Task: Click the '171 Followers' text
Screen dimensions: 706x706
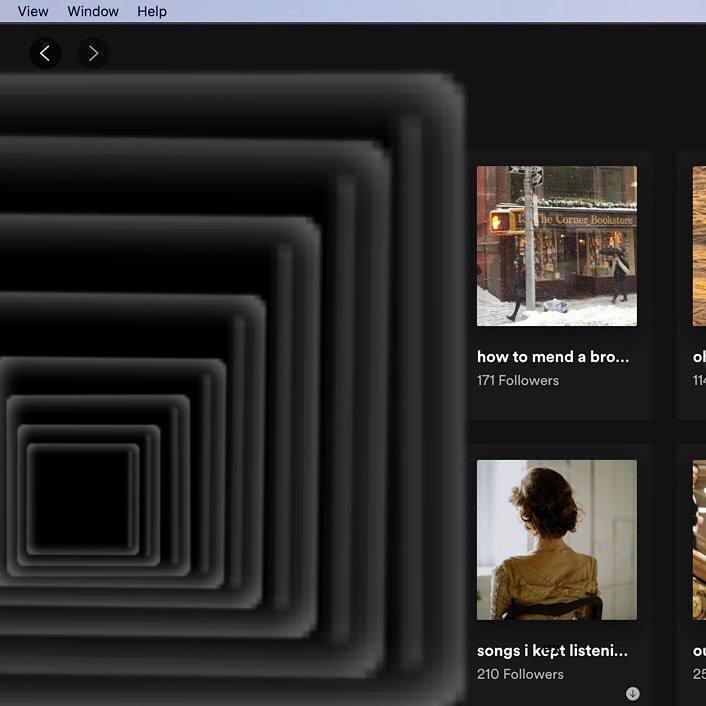Action: click(518, 380)
